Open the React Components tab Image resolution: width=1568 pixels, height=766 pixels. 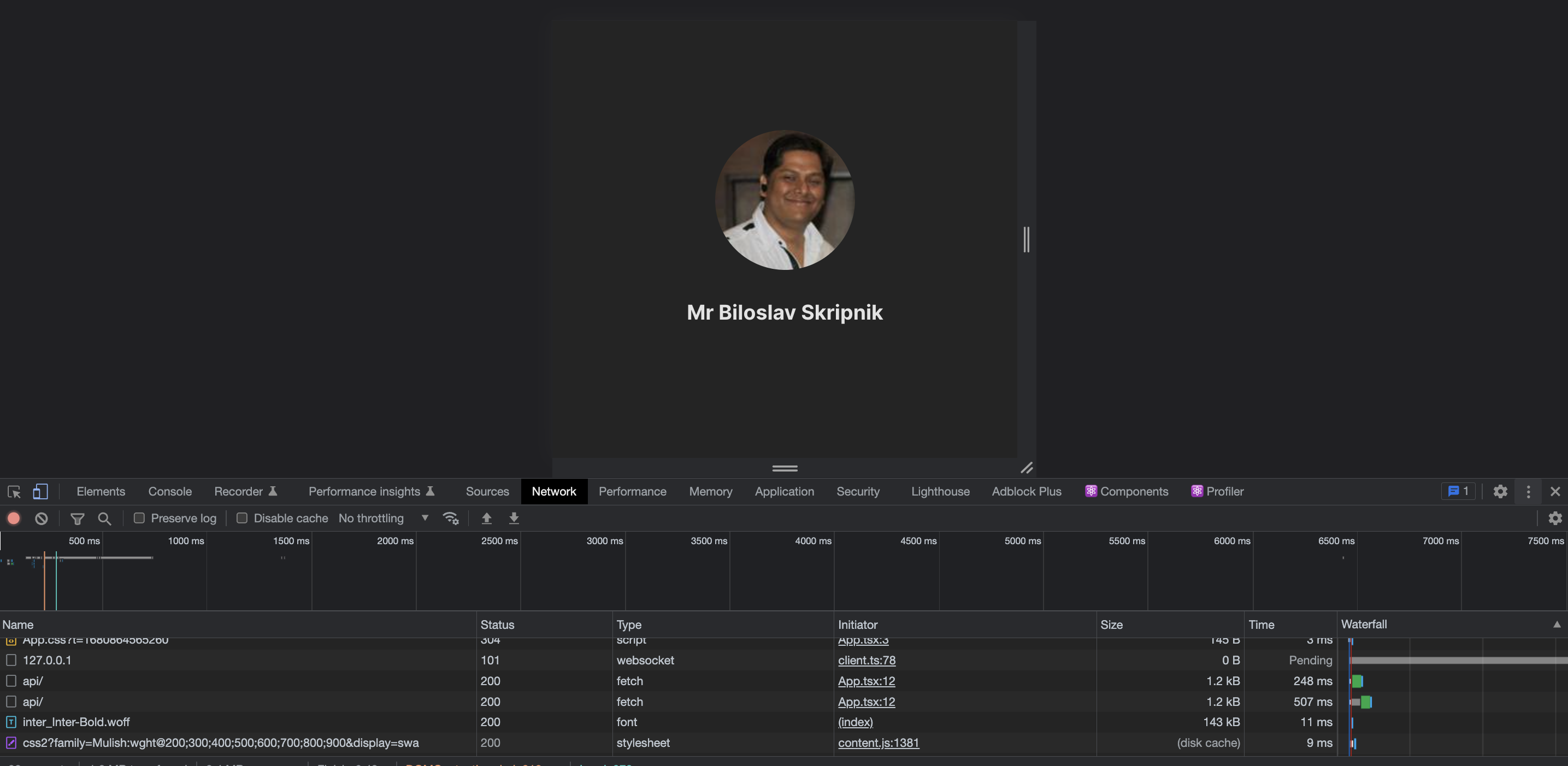pyautogui.click(x=1127, y=491)
